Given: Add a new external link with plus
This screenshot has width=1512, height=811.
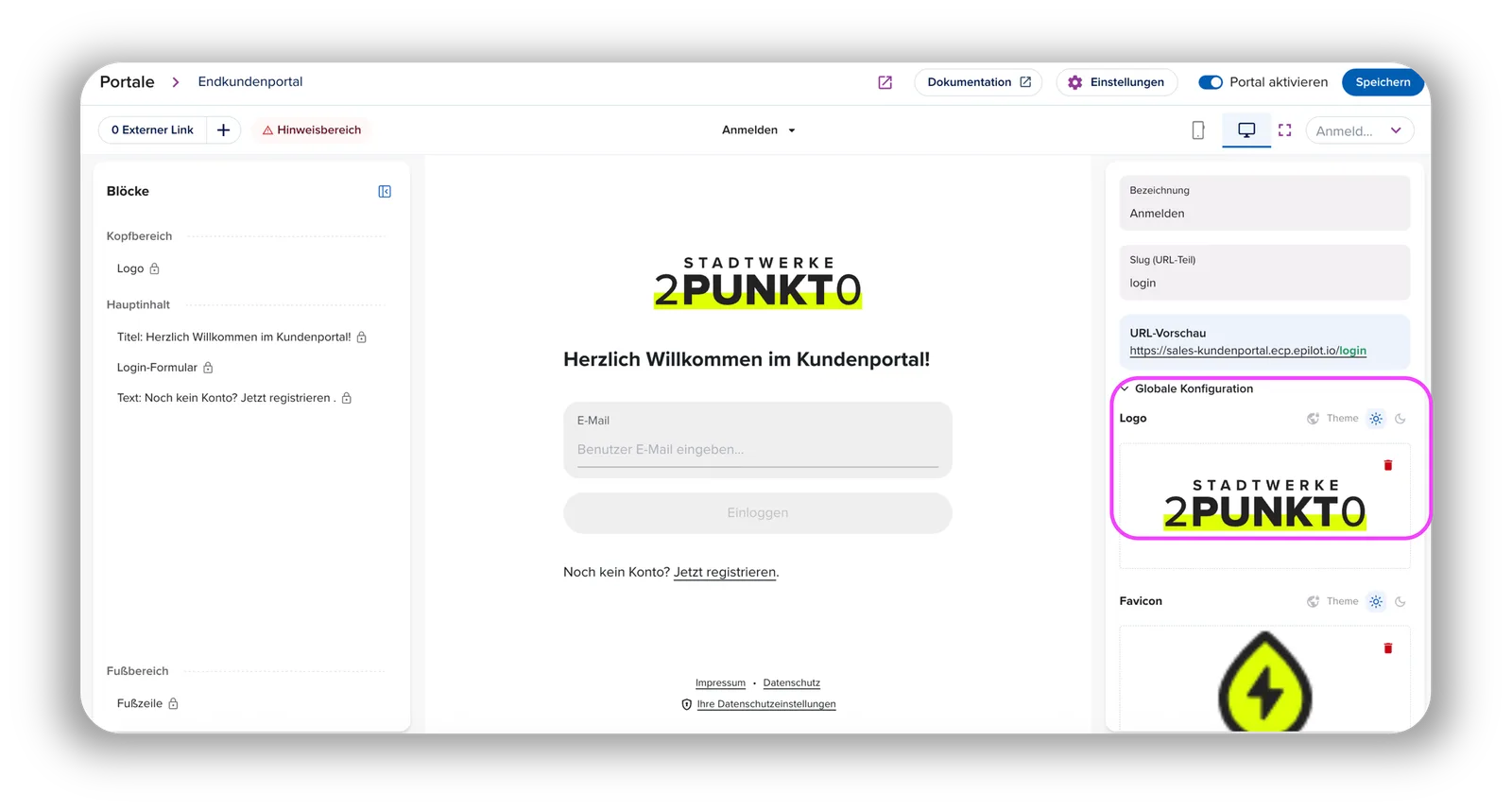Looking at the screenshot, I should pyautogui.click(x=223, y=130).
